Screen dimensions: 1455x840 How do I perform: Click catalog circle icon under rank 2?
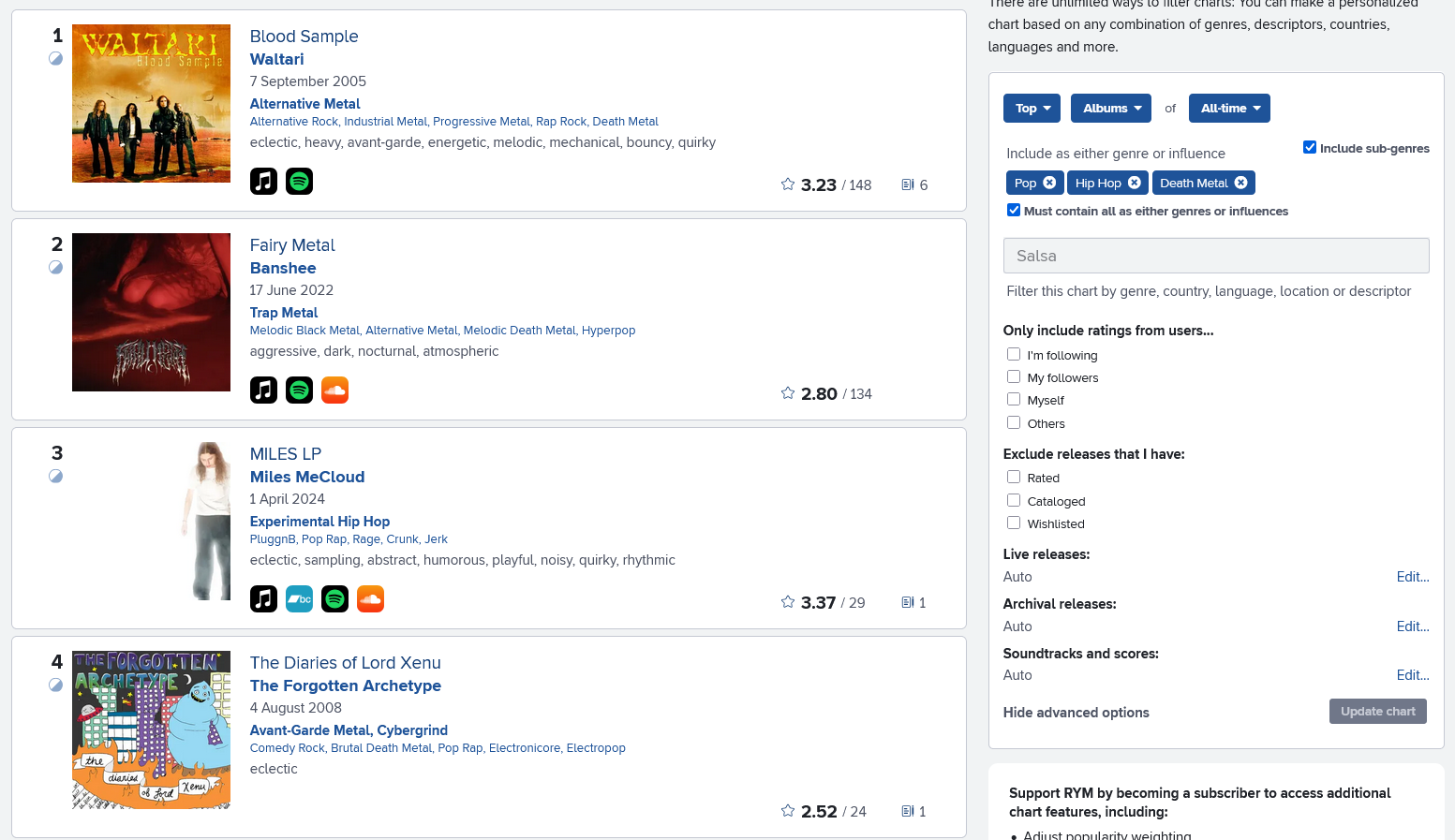tap(56, 267)
